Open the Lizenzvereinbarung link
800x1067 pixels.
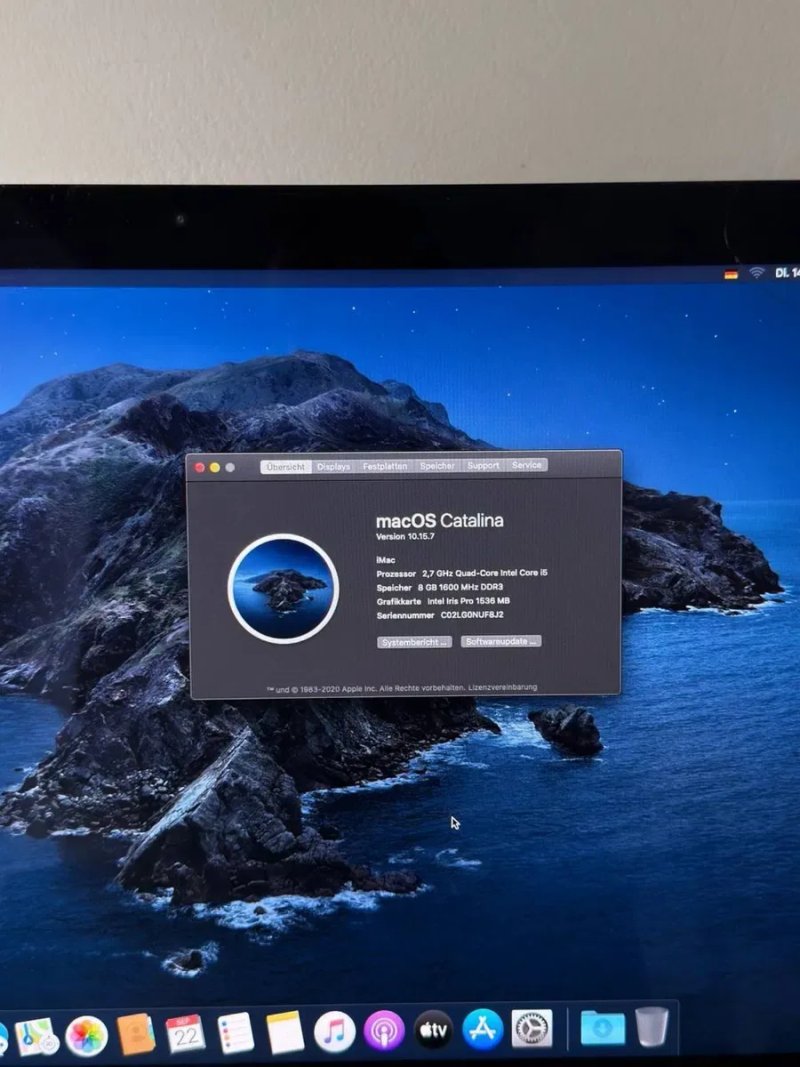(503, 687)
